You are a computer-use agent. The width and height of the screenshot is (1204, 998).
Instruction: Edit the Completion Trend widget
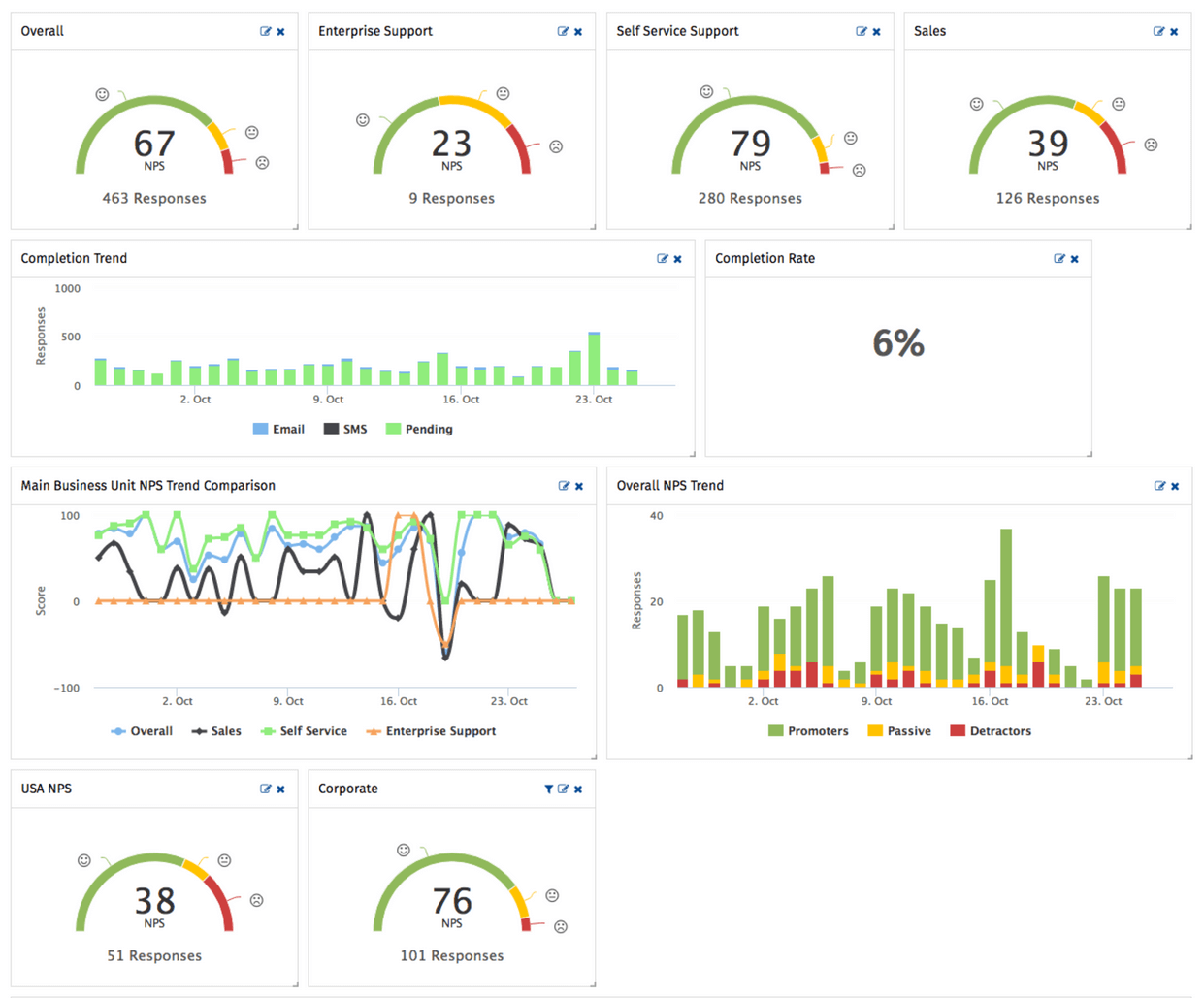(x=663, y=259)
